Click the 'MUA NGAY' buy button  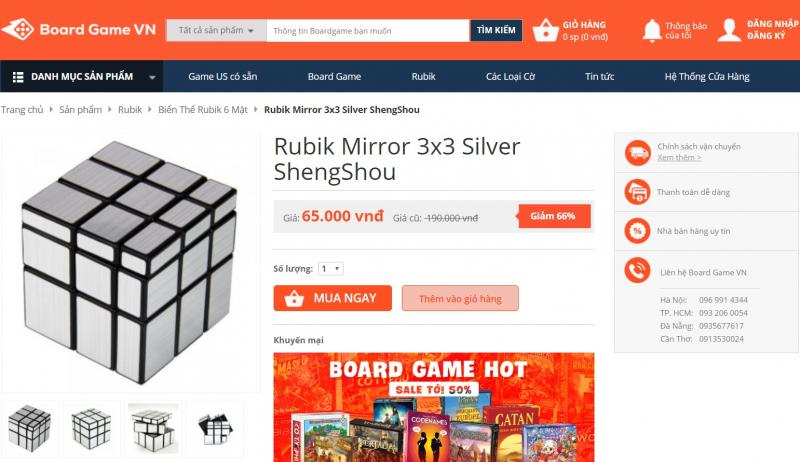[x=333, y=298]
